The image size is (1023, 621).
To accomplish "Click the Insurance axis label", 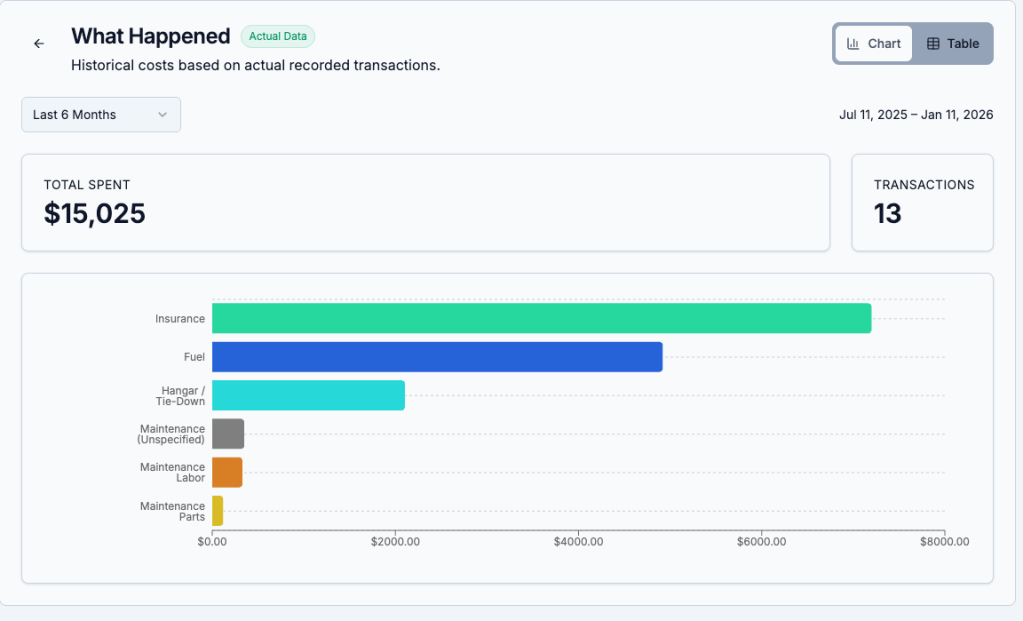I will click(x=180, y=319).
